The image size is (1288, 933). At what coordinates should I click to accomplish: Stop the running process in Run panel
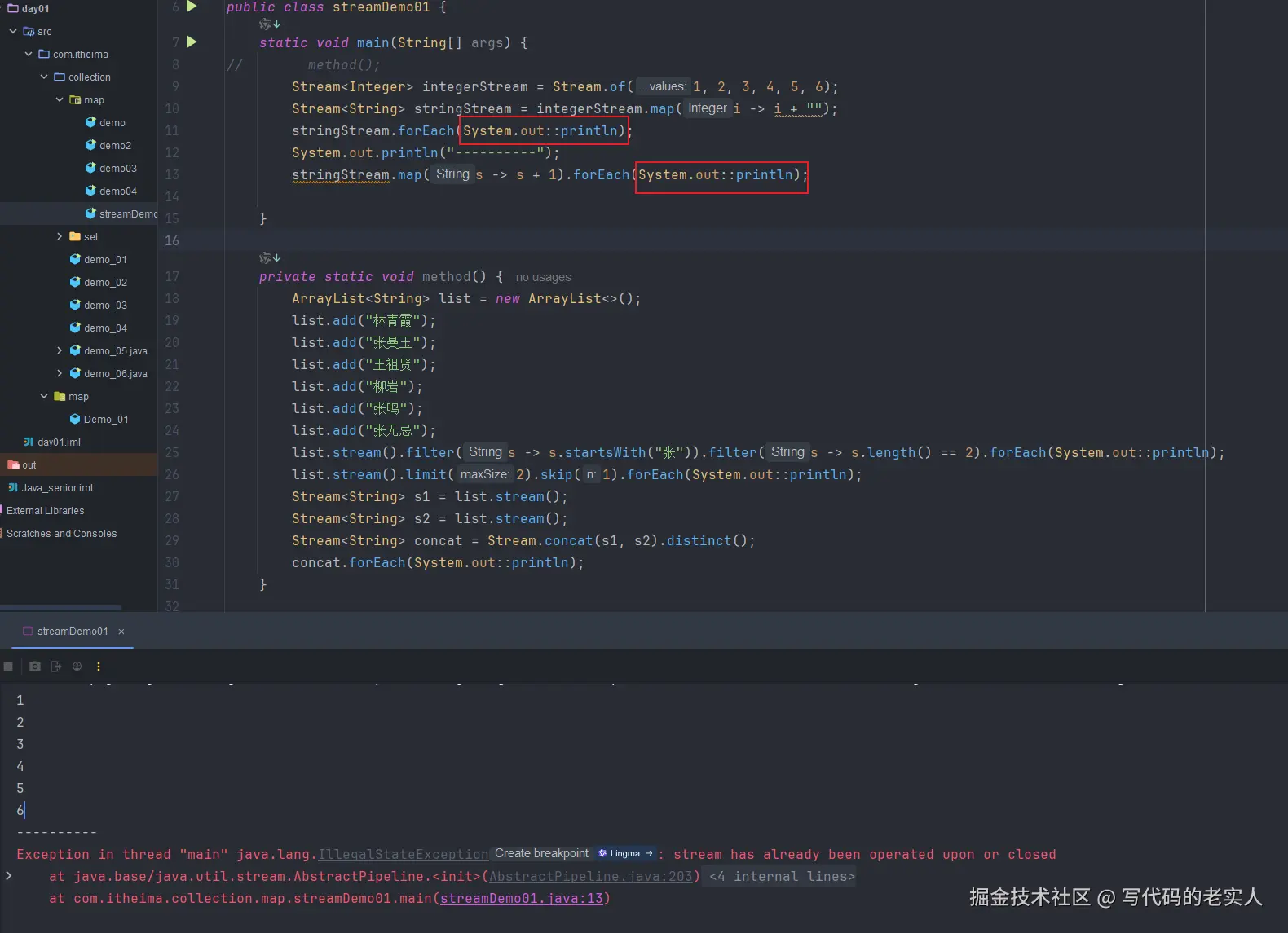tap(8, 667)
